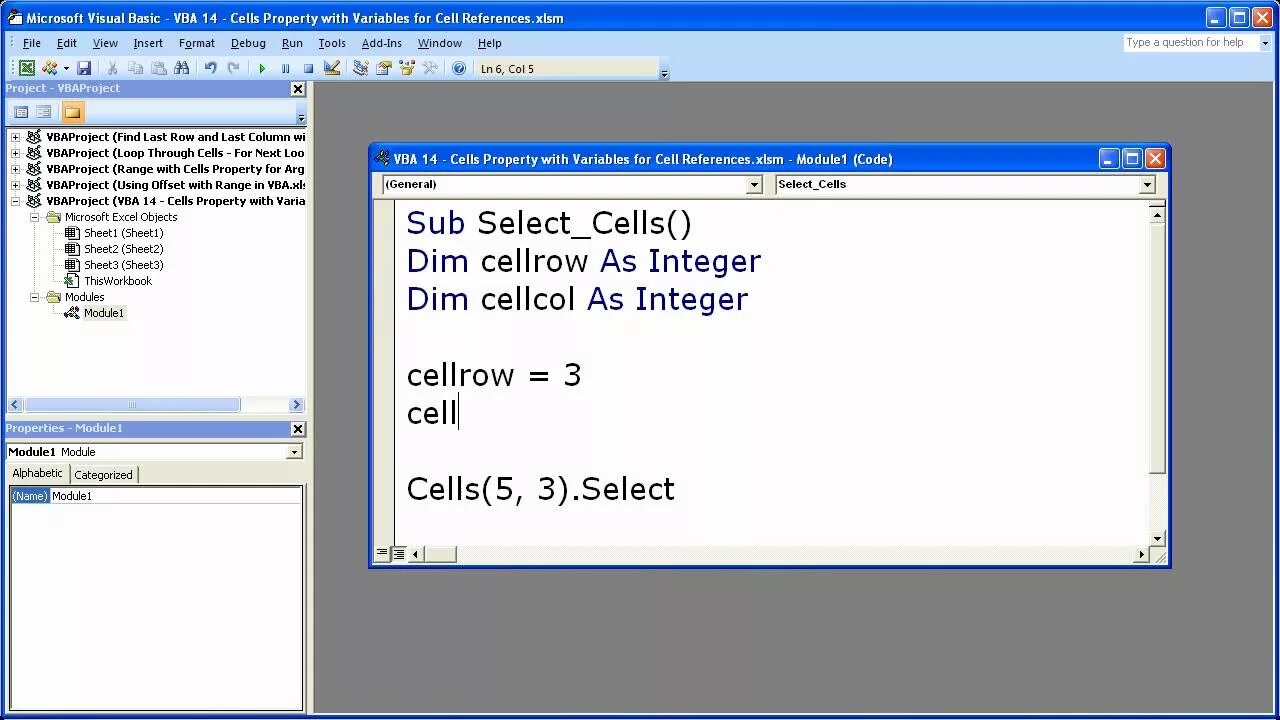The image size is (1280, 720).
Task: Collapse the Modules folder
Action: pyautogui.click(x=34, y=297)
